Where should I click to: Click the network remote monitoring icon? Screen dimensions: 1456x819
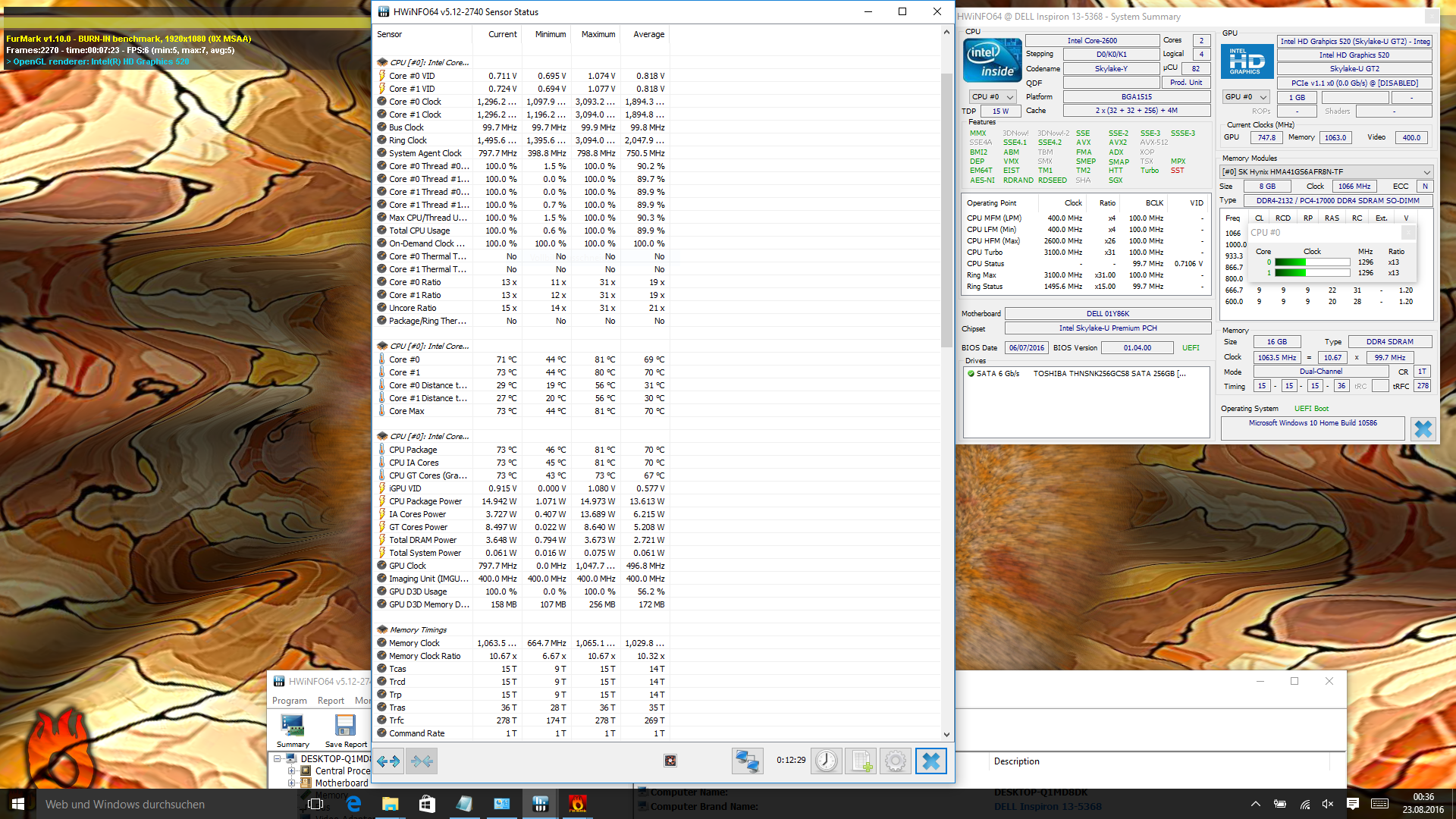point(747,761)
